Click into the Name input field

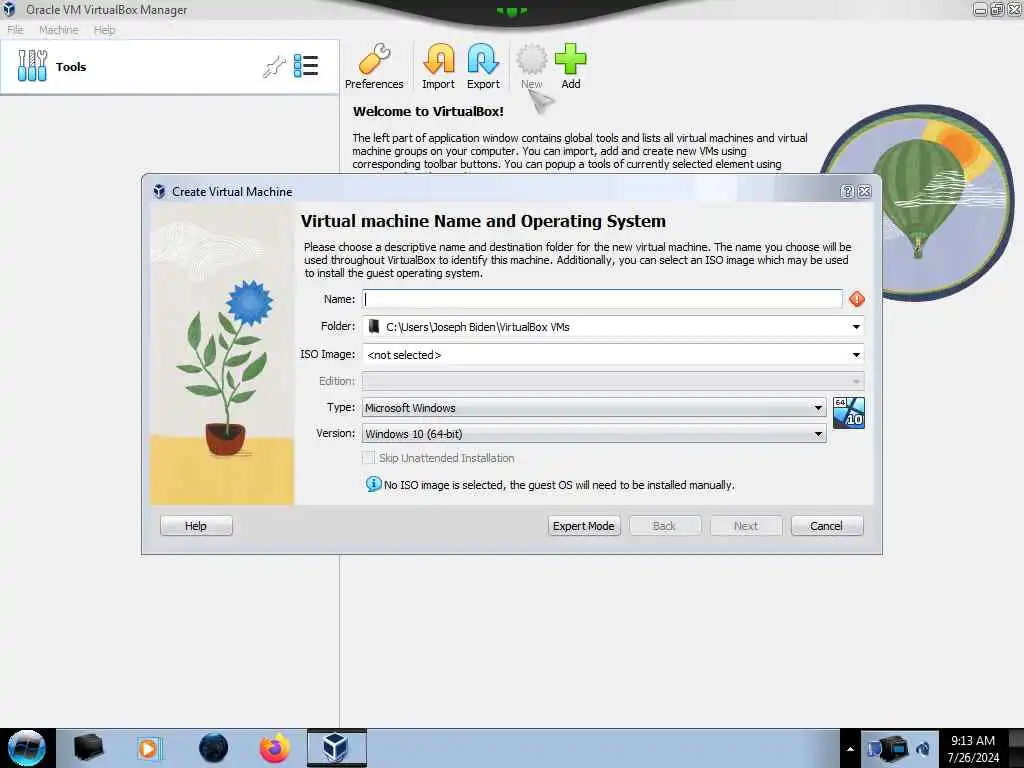click(x=602, y=299)
